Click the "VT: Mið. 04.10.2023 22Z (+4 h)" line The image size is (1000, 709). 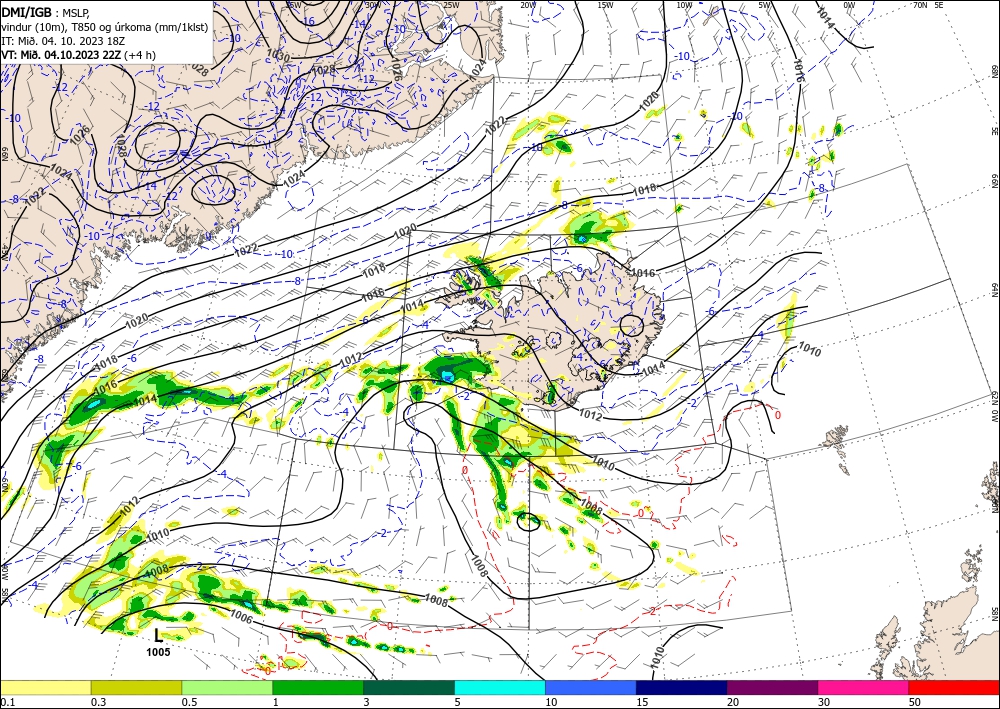tap(78, 55)
